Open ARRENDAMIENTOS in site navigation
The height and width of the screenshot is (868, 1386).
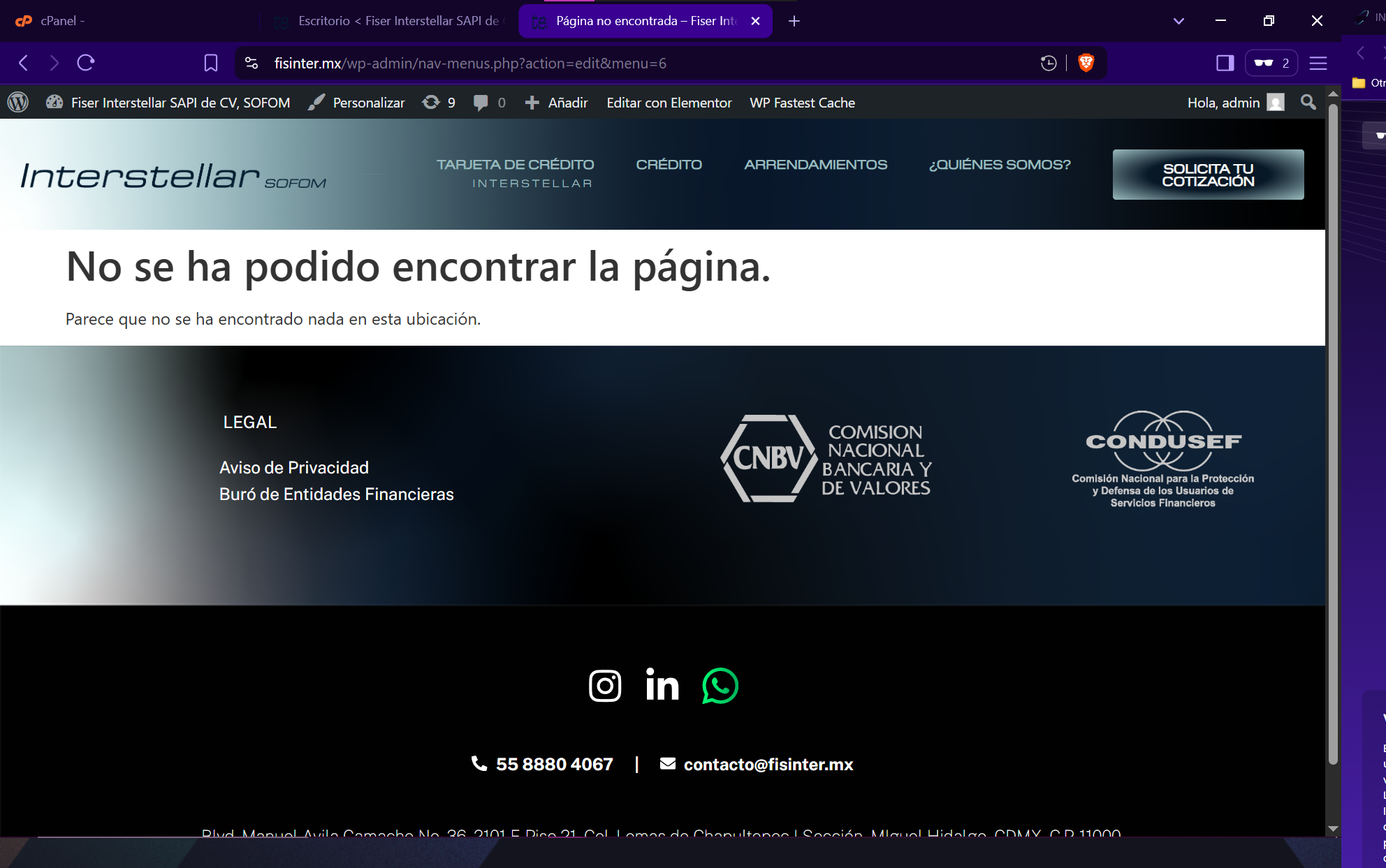click(815, 165)
